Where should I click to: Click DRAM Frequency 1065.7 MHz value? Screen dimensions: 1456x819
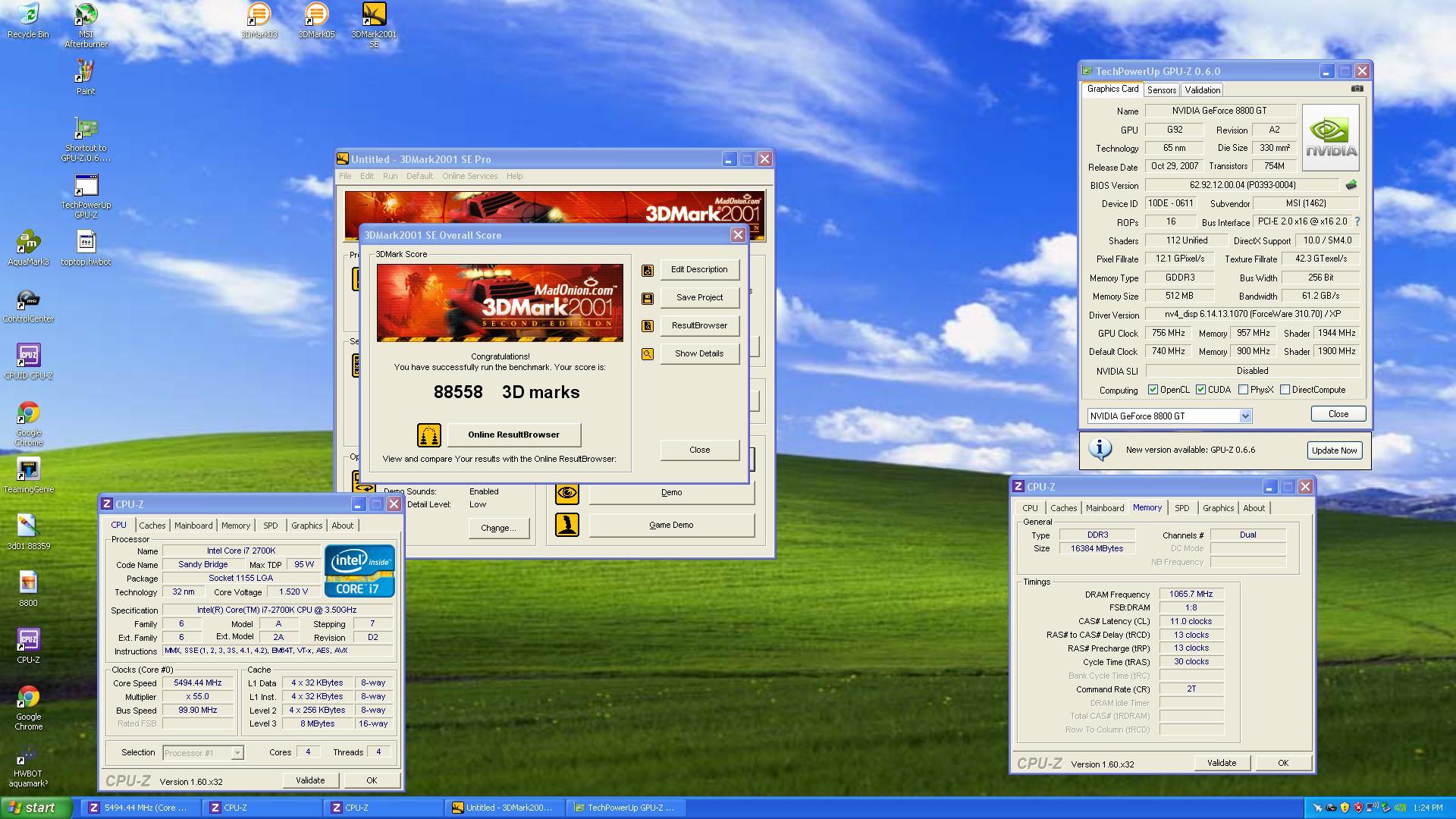(x=1191, y=595)
